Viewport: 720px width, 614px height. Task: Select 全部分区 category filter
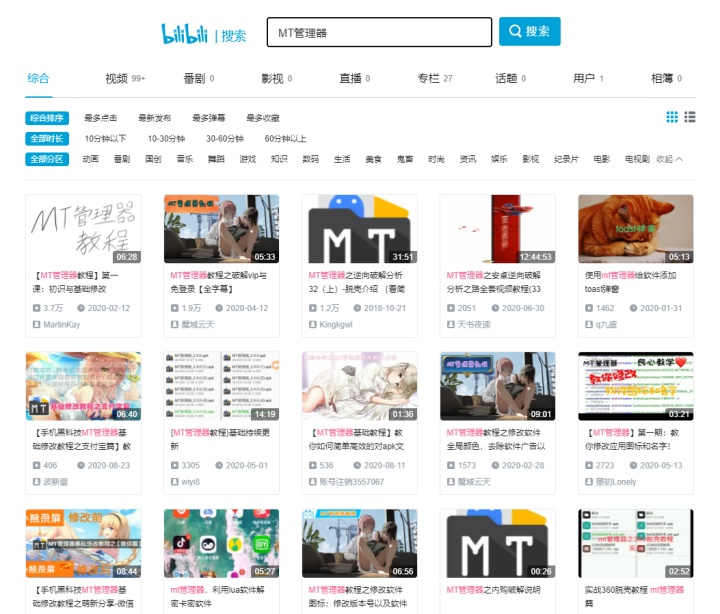(47, 159)
